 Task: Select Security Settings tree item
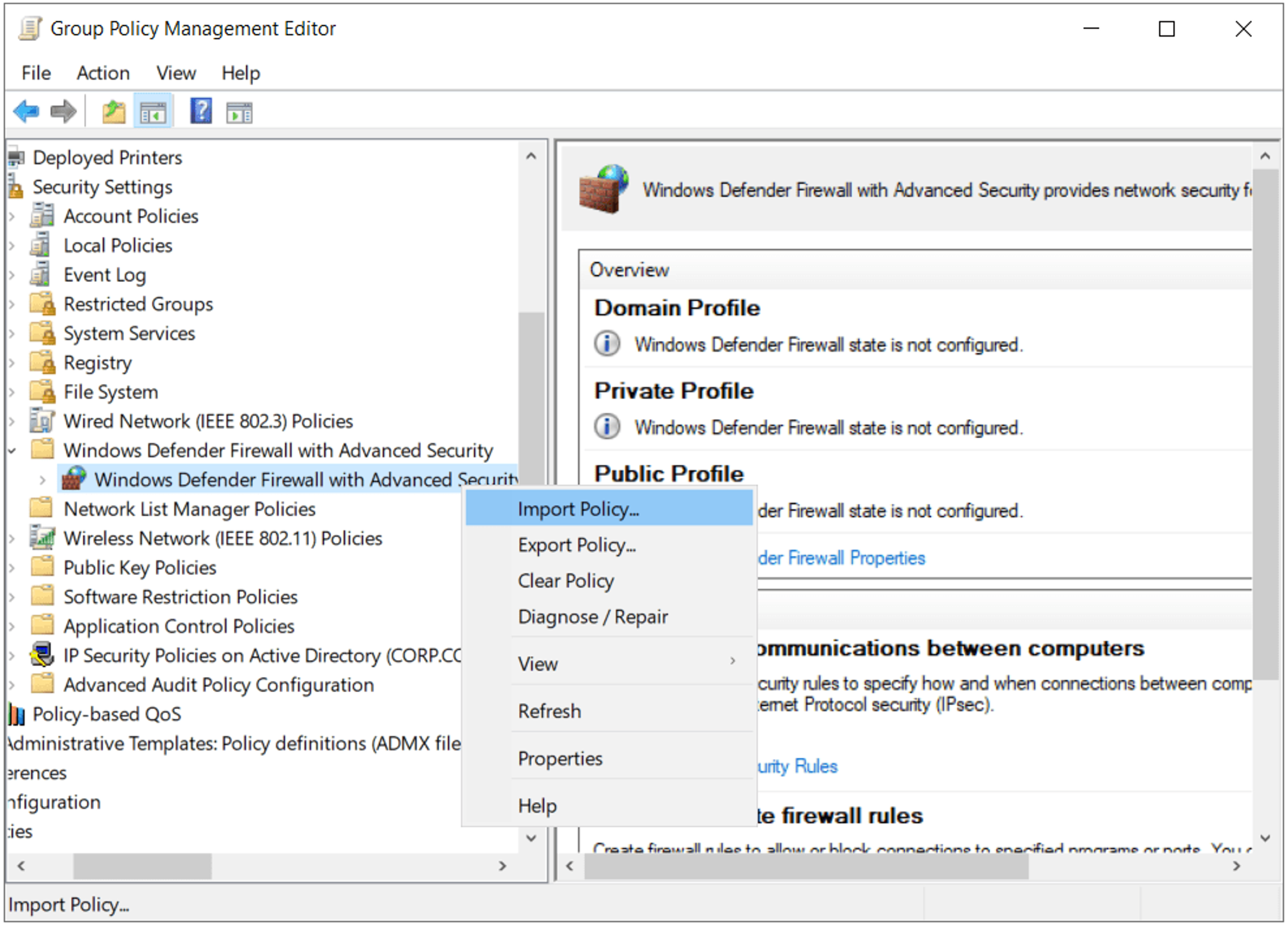[102, 187]
